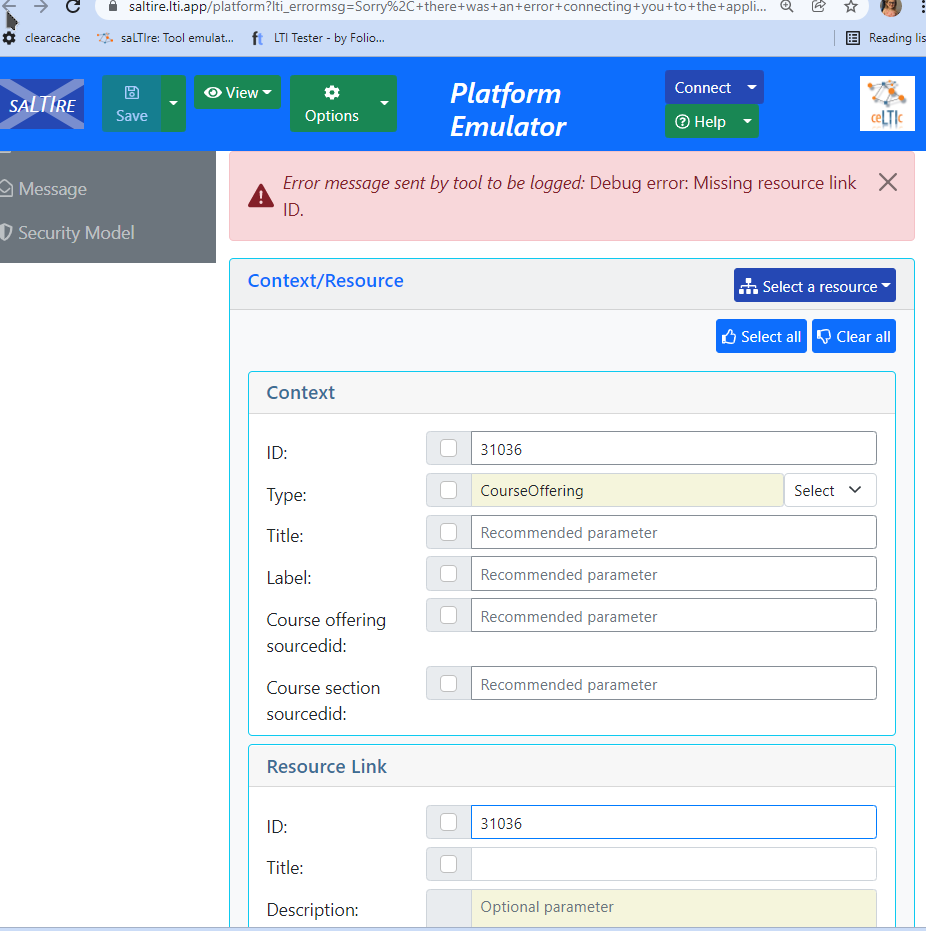Image resolution: width=926 pixels, height=931 pixels.
Task: Click the Options gear icon
Action: (x=334, y=93)
